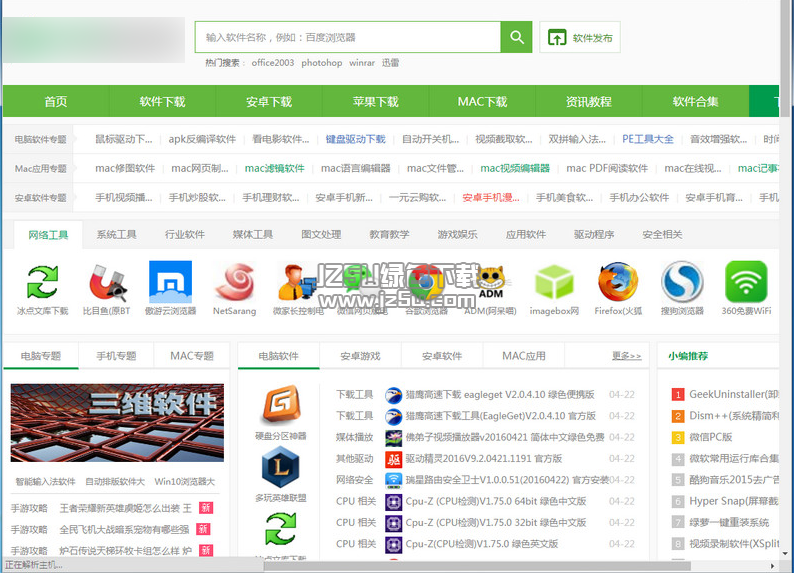Viewport: 794px width, 573px height.
Task: Open the 硬盘分区神器 icon
Action: click(281, 405)
